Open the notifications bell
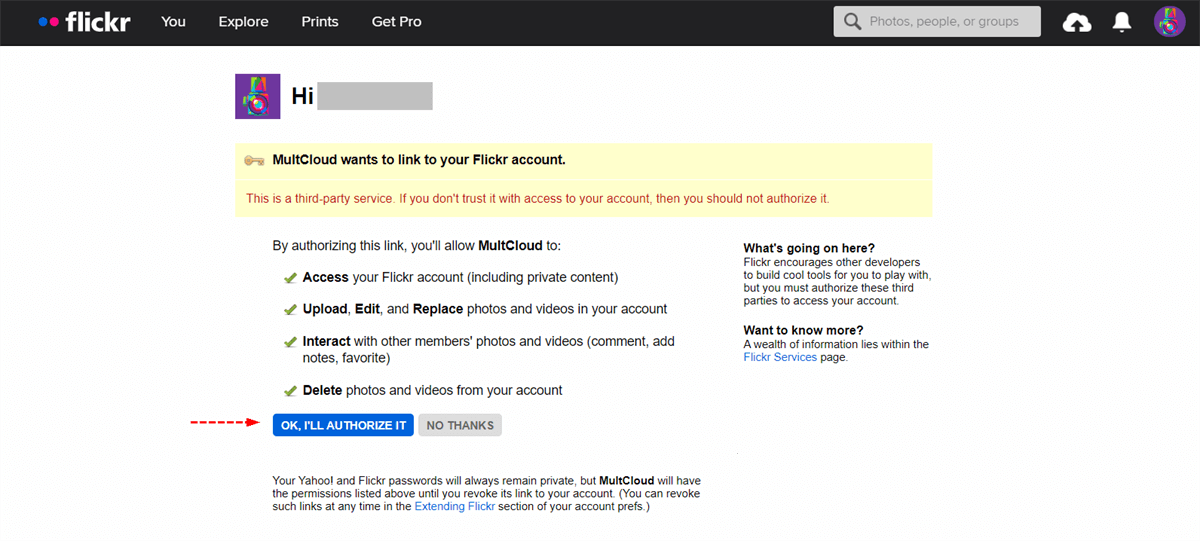The height and width of the screenshot is (541, 1200). click(x=1122, y=22)
